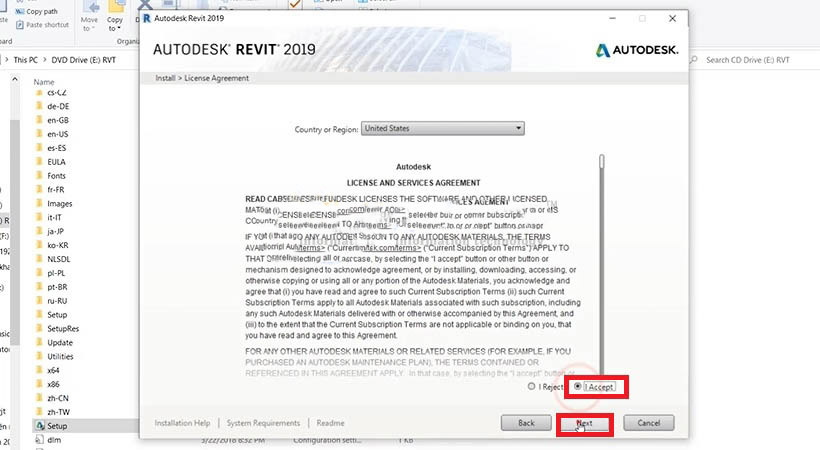Select the pt-BR folder in Explorer
Viewport: 820px width, 450px height.
point(57,287)
